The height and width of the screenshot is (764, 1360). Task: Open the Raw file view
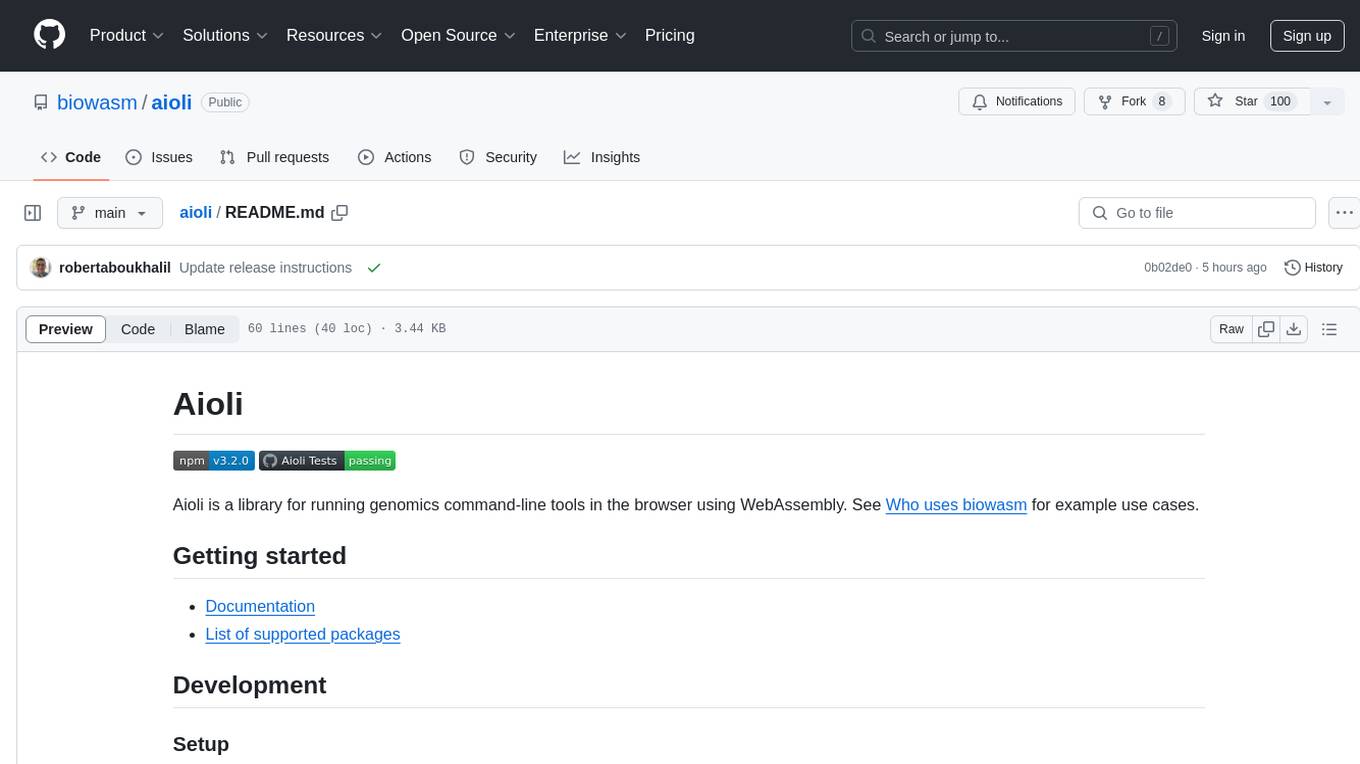(x=1232, y=329)
